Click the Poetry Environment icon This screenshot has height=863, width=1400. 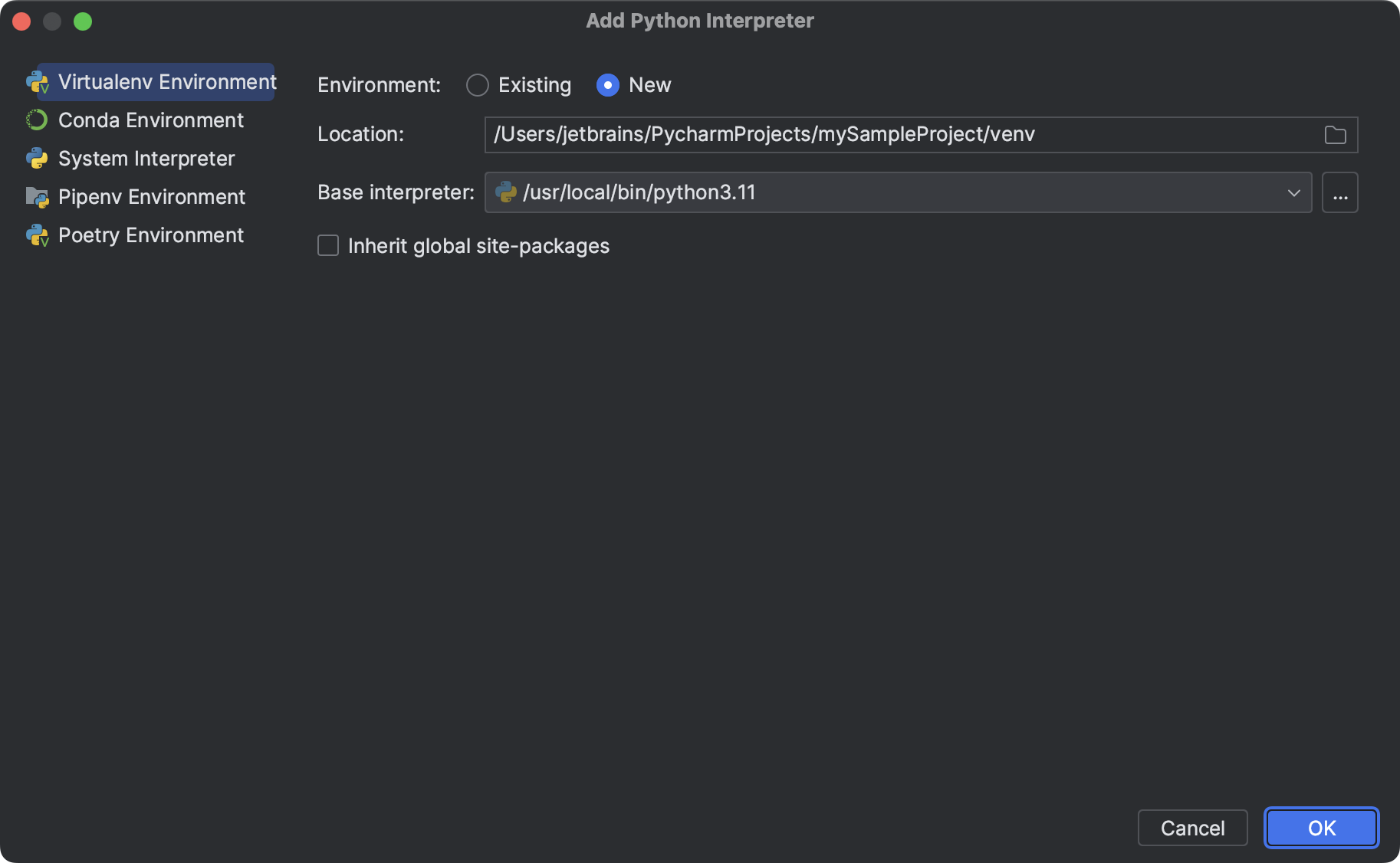pyautogui.click(x=36, y=235)
